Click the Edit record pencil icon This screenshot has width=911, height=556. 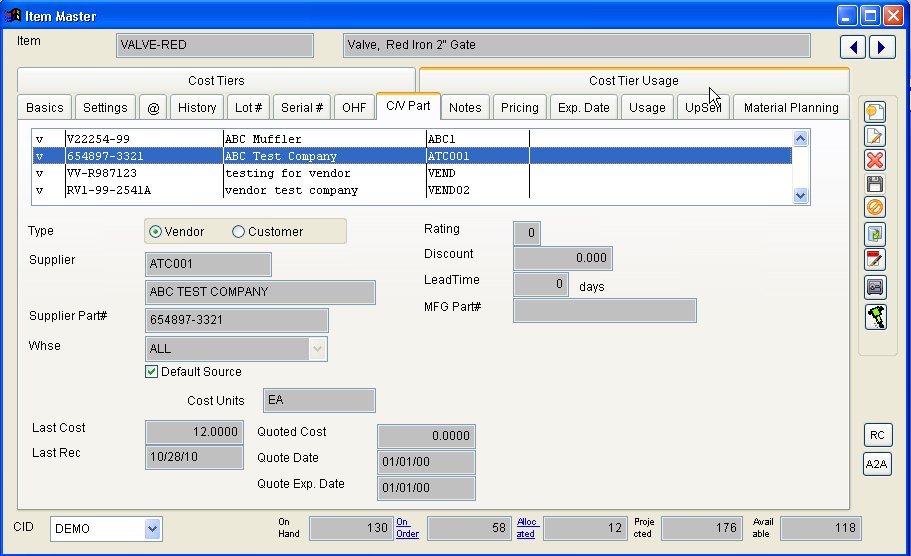click(x=875, y=137)
